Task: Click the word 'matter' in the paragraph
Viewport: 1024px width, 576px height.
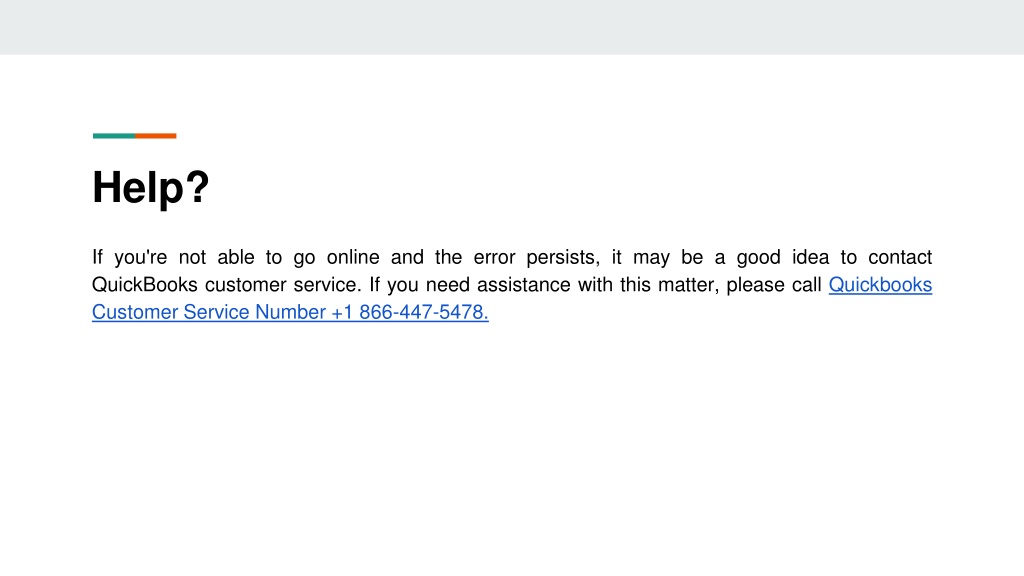Action: click(686, 285)
